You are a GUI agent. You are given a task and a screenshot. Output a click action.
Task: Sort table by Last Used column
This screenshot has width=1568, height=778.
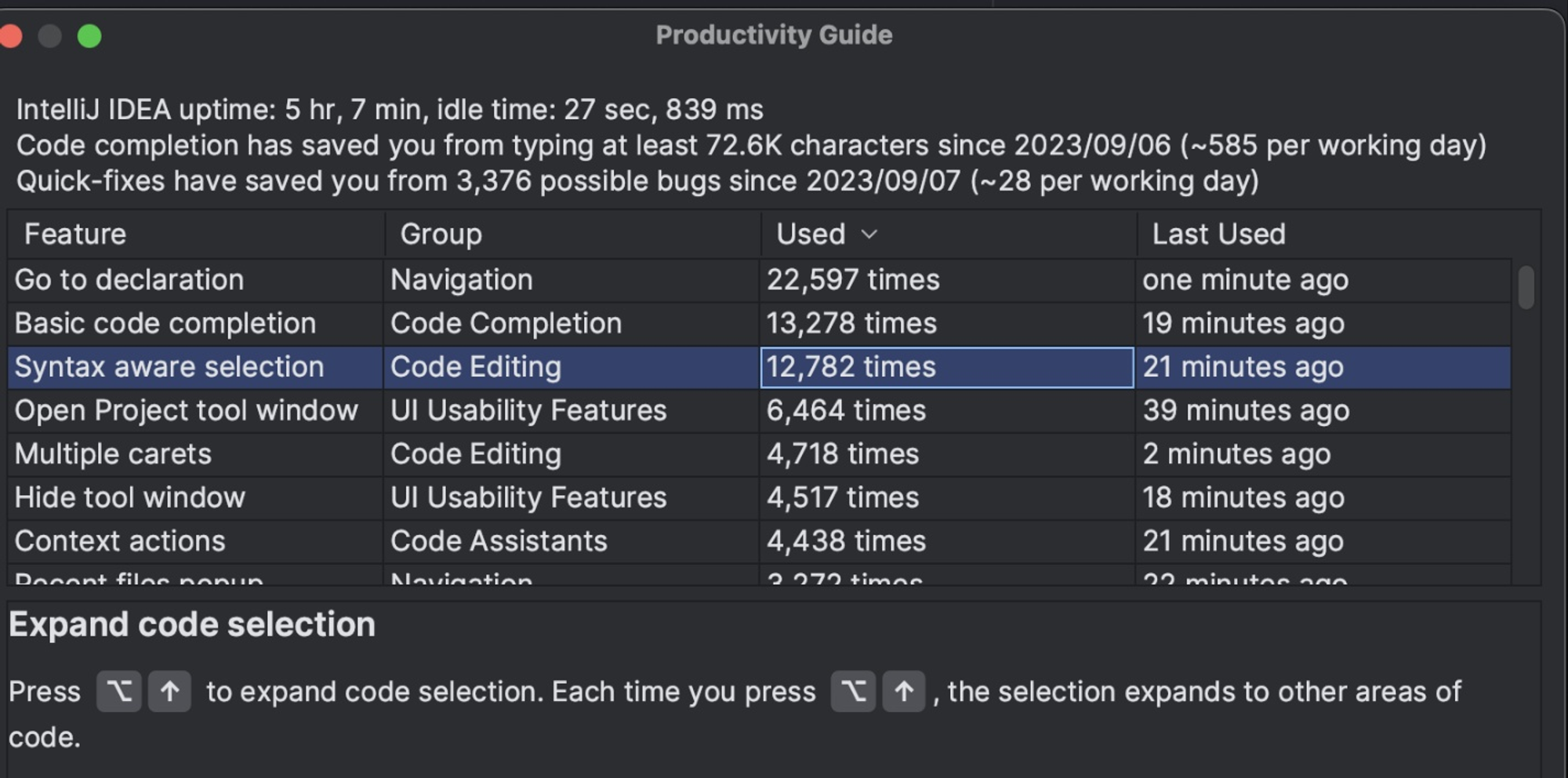pos(1218,234)
